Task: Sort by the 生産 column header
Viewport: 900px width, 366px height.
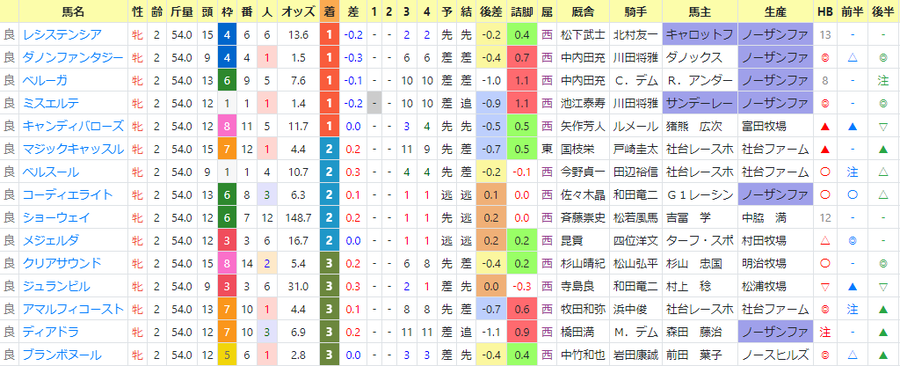Action: pyautogui.click(x=775, y=11)
